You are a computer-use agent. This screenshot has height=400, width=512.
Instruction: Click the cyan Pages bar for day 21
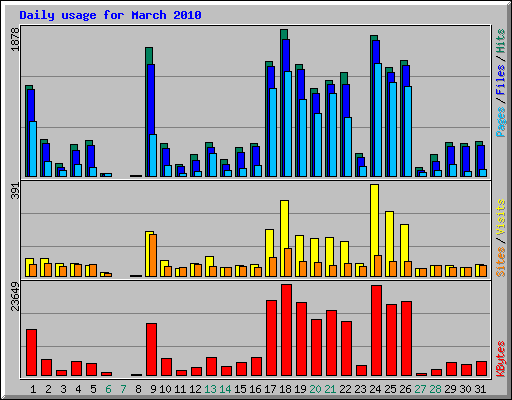333,135
